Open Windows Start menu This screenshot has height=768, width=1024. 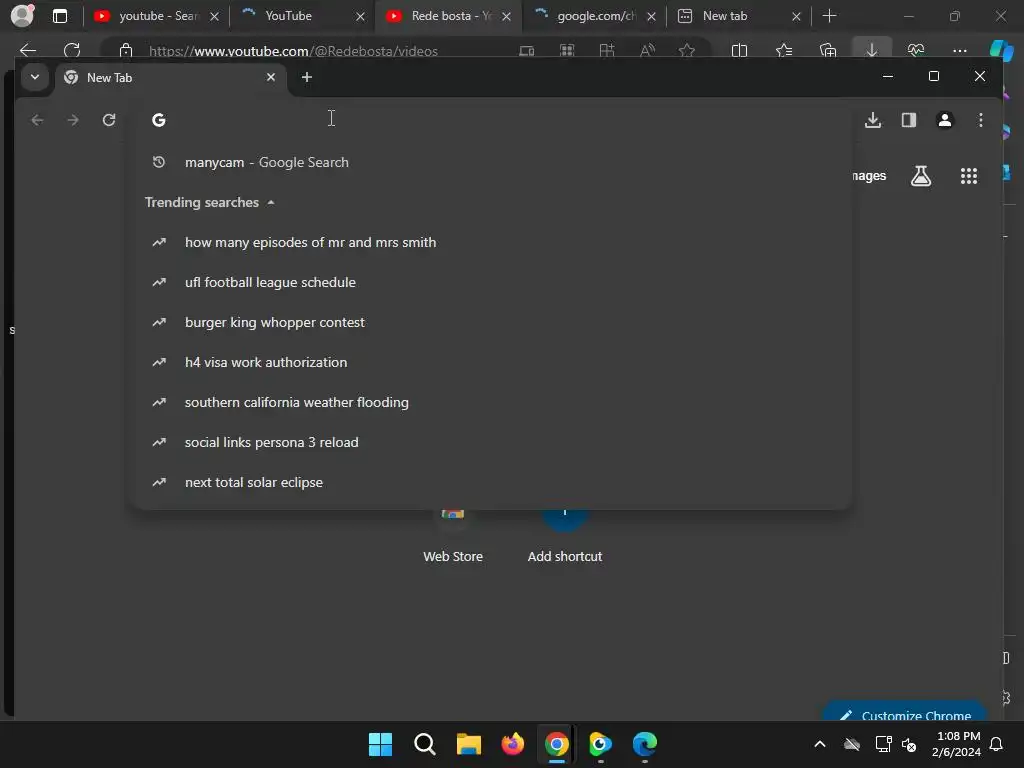[380, 744]
